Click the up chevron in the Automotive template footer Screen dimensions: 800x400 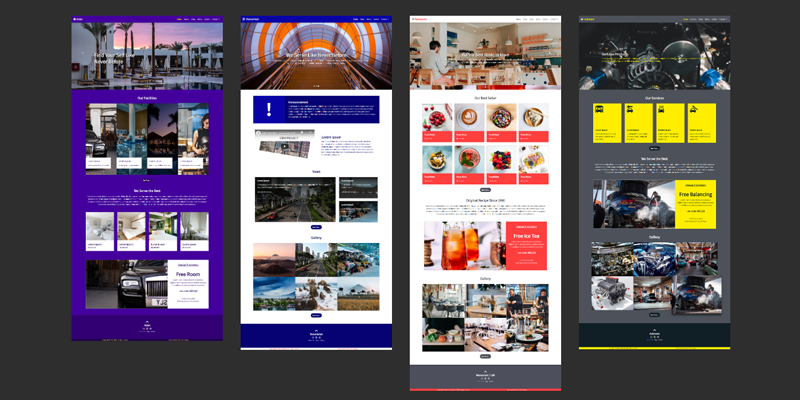click(655, 330)
